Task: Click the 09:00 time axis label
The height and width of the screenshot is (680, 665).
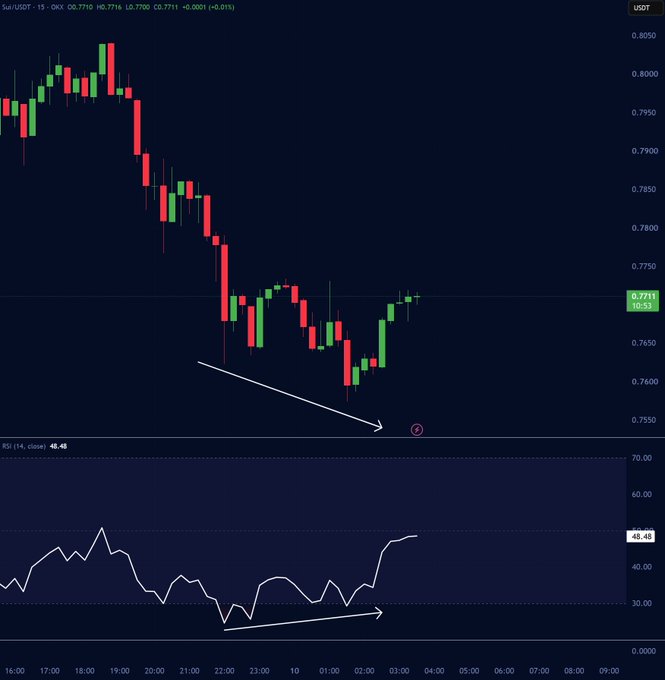Action: 609,671
